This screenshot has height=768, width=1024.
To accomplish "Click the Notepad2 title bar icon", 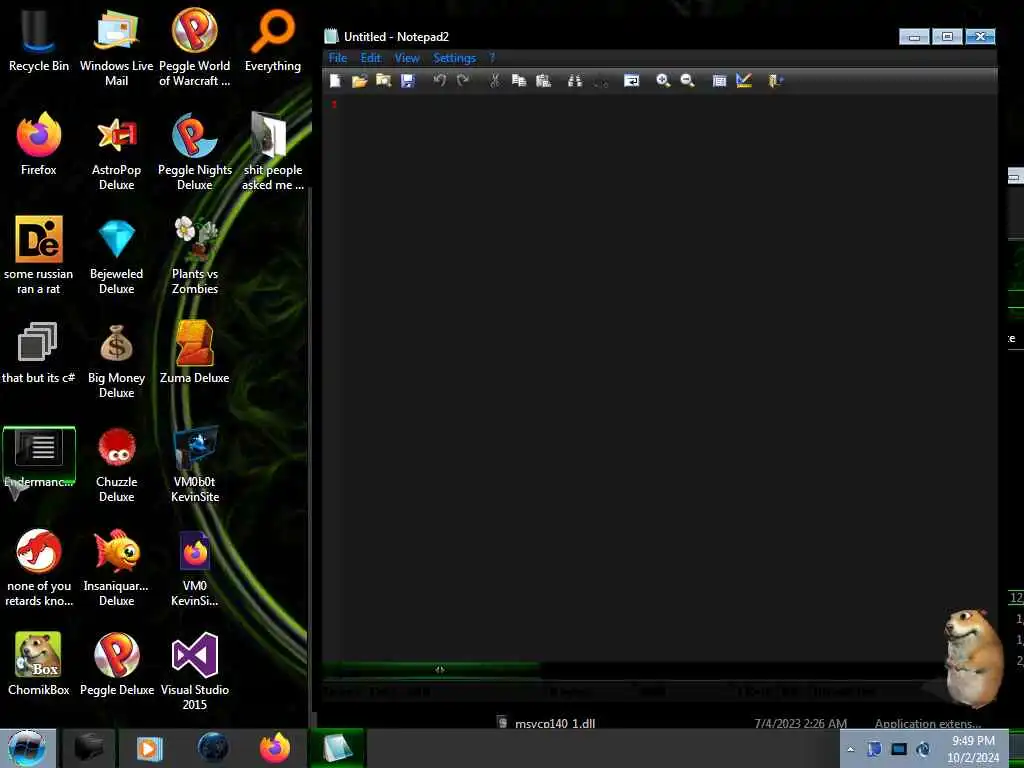I will tap(332, 37).
